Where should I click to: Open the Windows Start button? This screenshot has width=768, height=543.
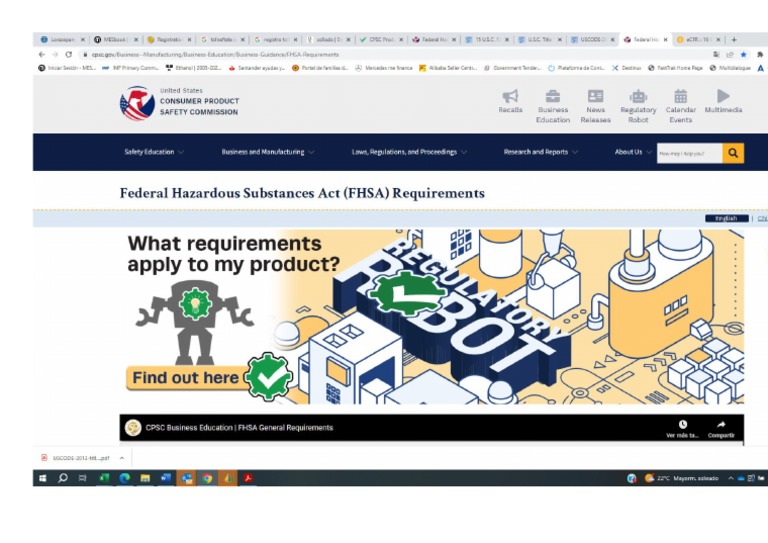[43, 478]
